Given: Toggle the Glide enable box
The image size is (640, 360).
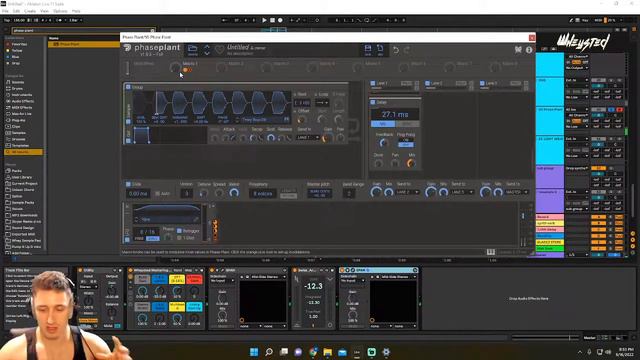Looking at the screenshot, I should point(128,184).
